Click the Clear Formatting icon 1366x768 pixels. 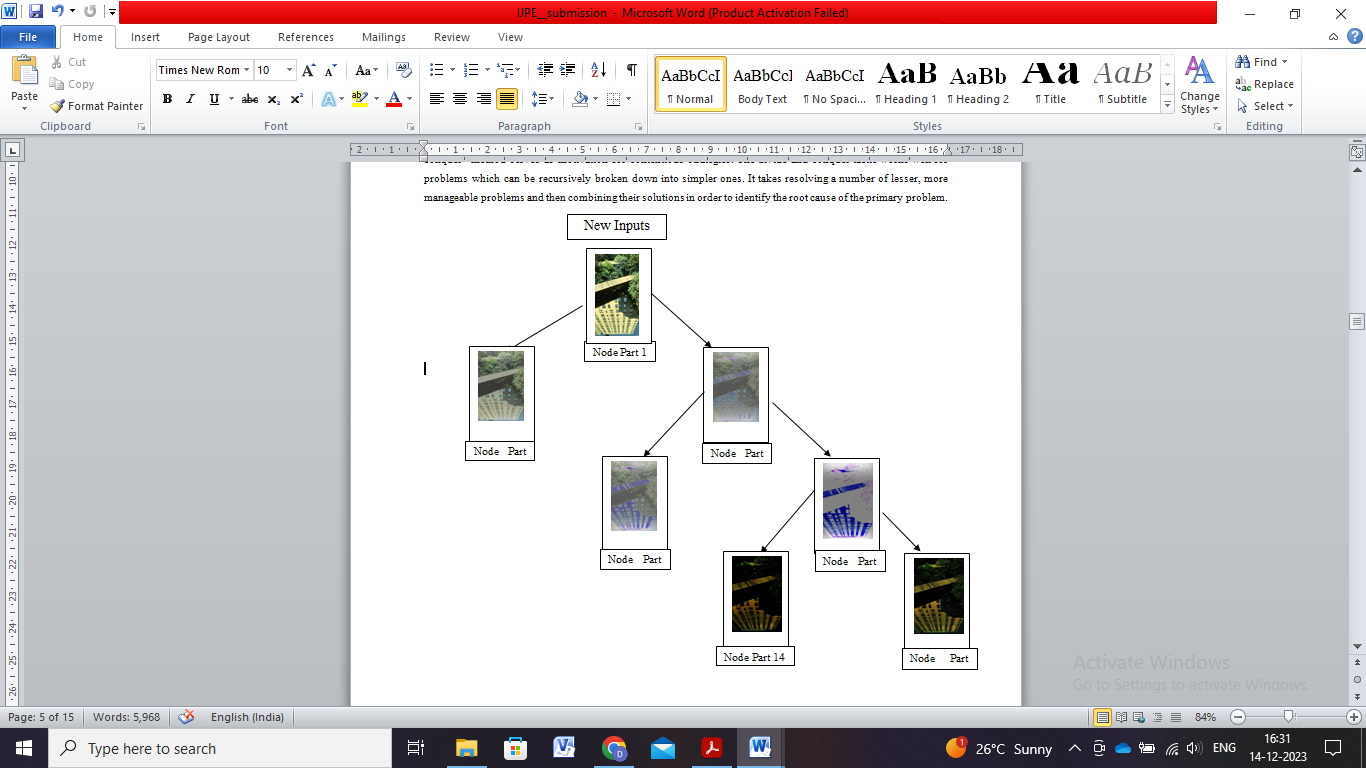(x=404, y=70)
